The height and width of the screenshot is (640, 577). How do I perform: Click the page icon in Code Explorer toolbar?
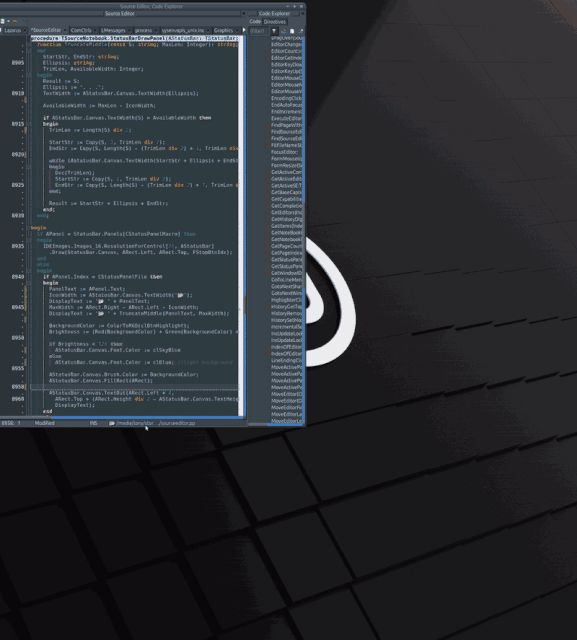[292, 31]
